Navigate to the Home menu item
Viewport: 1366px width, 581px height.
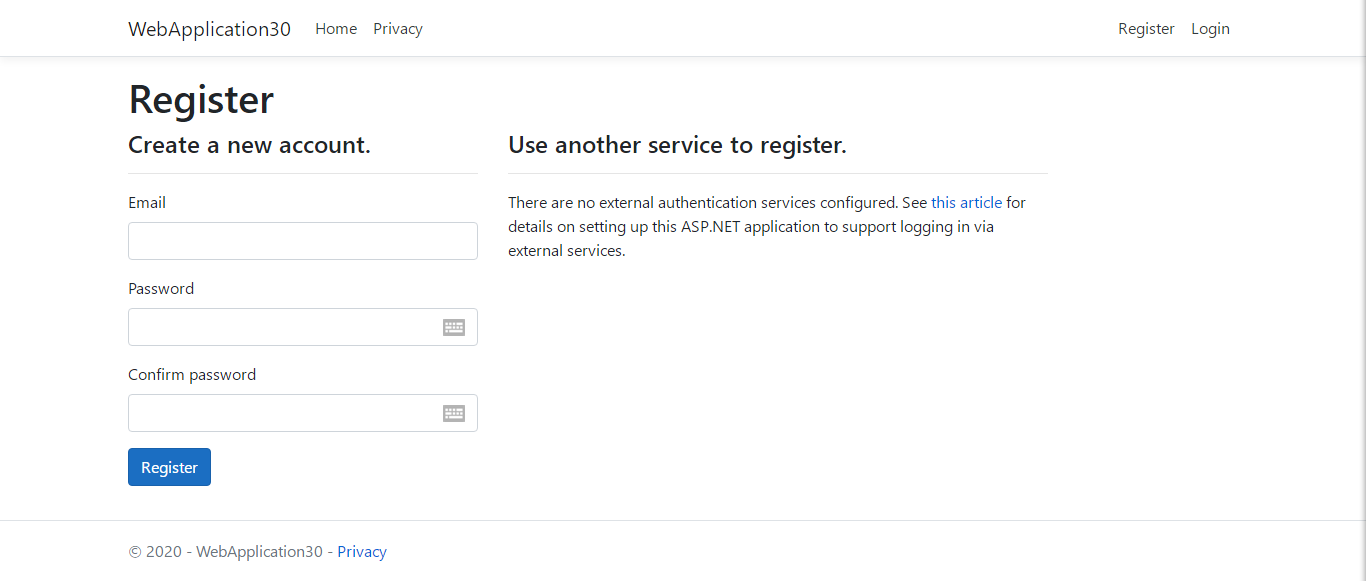[336, 28]
